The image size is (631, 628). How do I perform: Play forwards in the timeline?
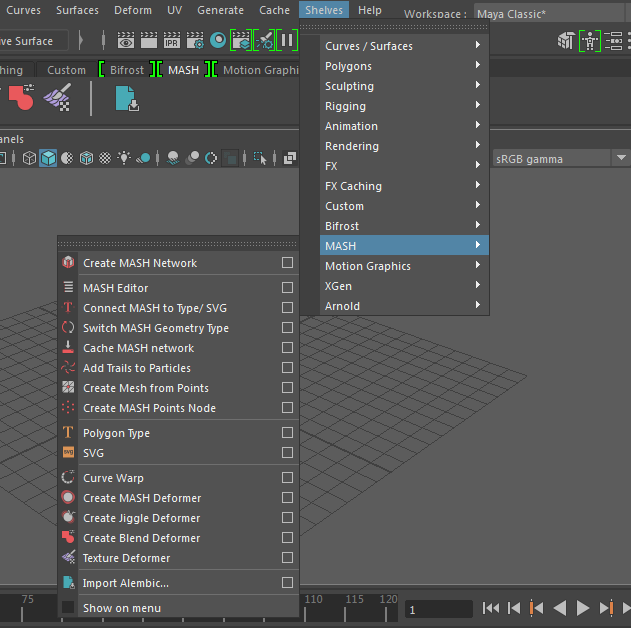tap(582, 608)
